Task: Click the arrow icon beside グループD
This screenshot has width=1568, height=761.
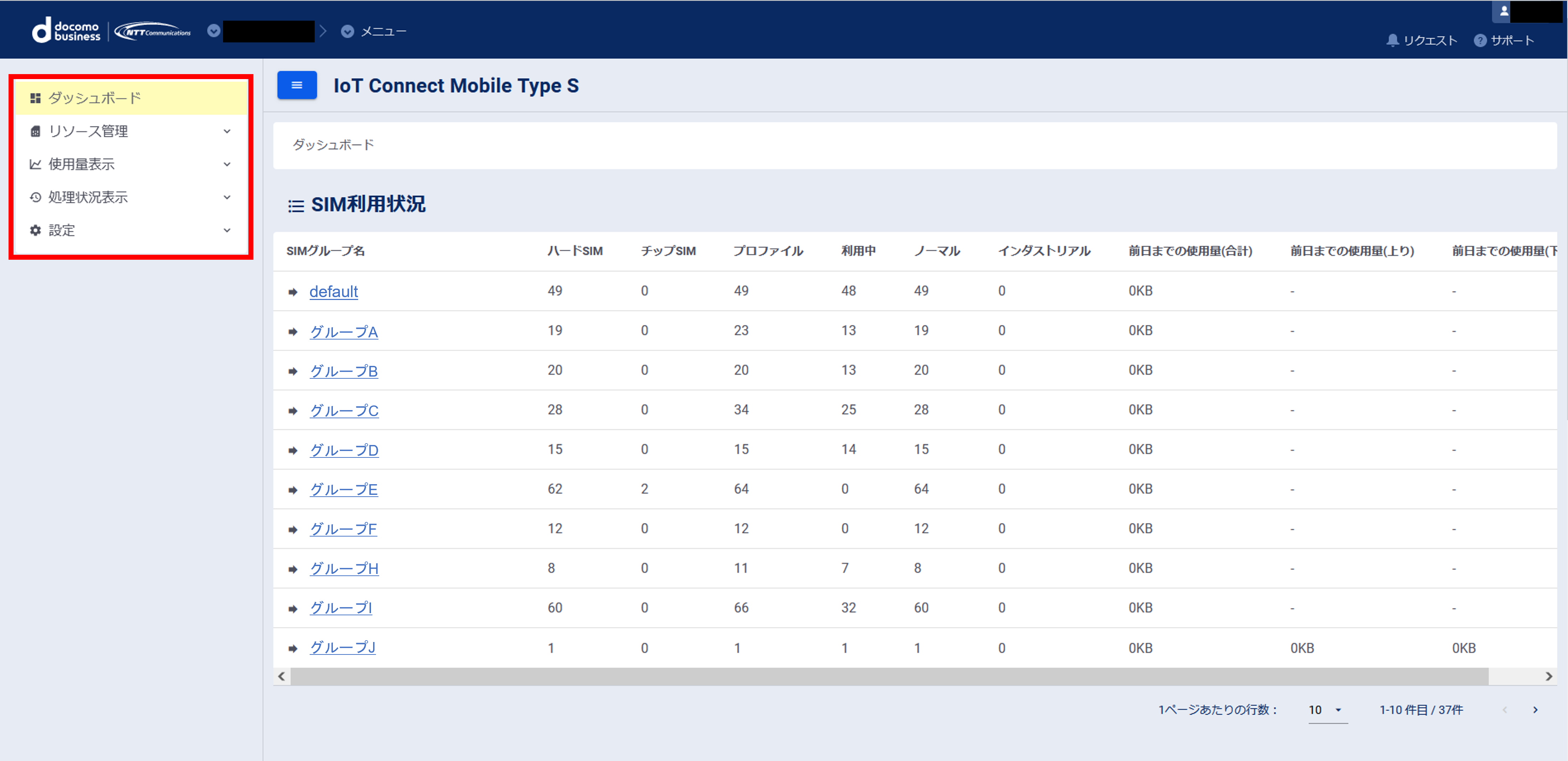Action: (x=293, y=450)
